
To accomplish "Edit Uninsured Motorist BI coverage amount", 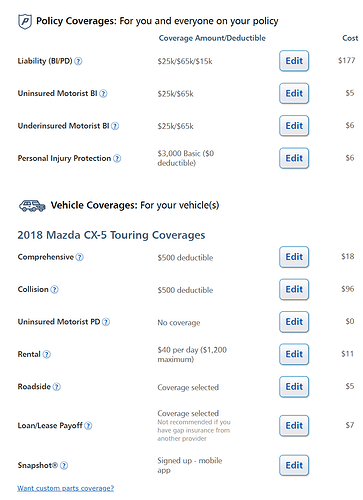I will tap(294, 93).
